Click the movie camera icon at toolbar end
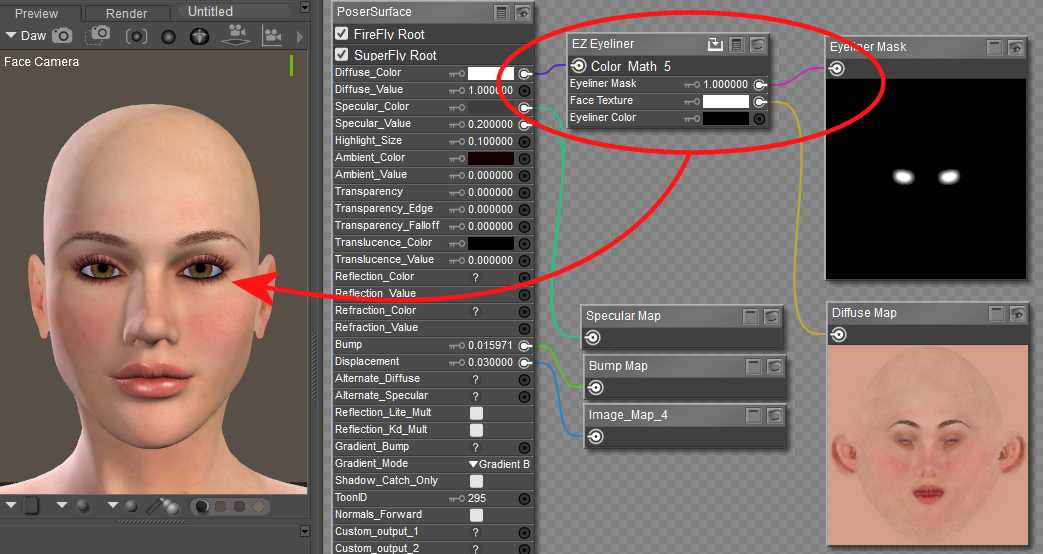This screenshot has height=554, width=1043. point(271,36)
